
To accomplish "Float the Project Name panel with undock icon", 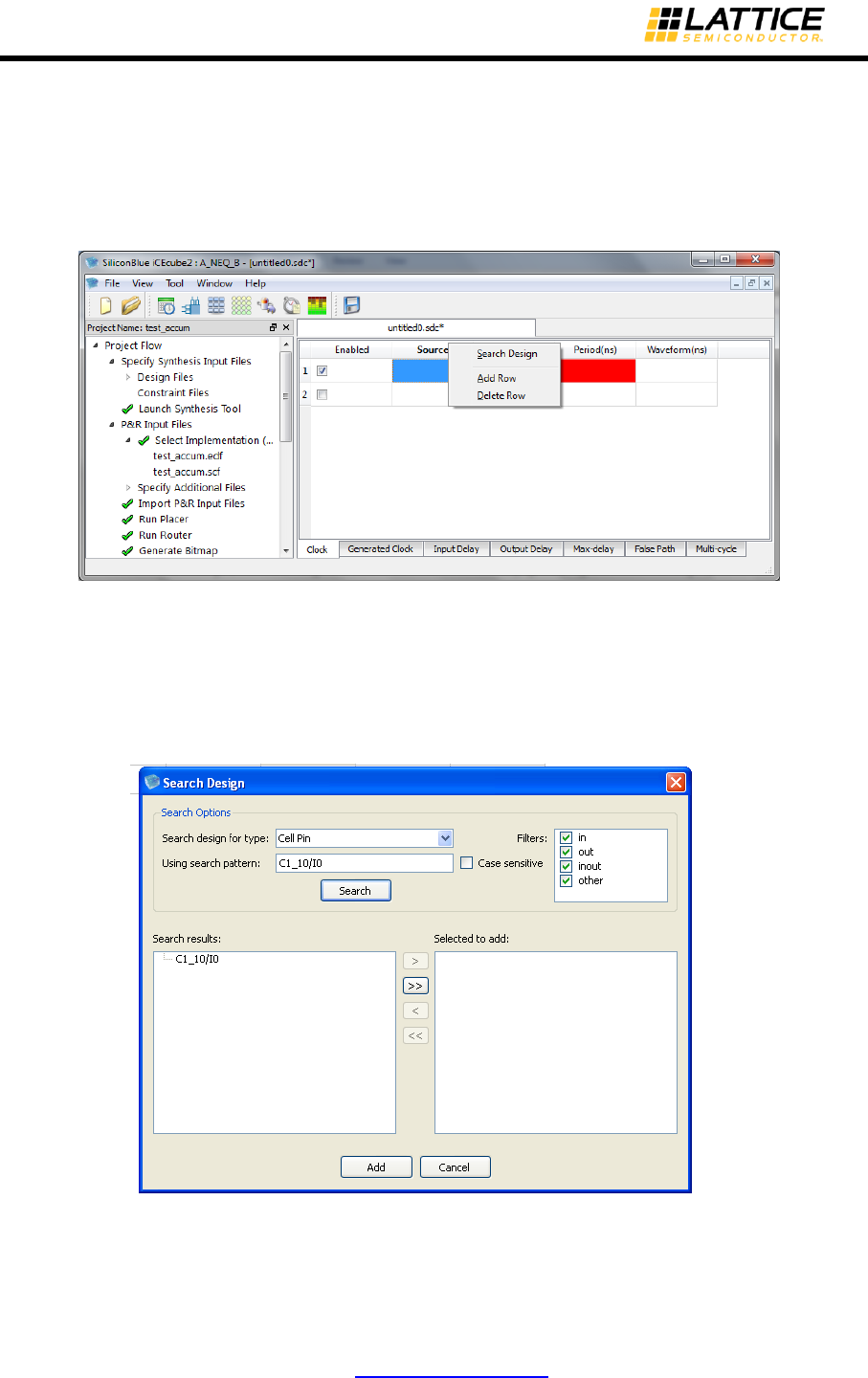I will tap(273, 327).
